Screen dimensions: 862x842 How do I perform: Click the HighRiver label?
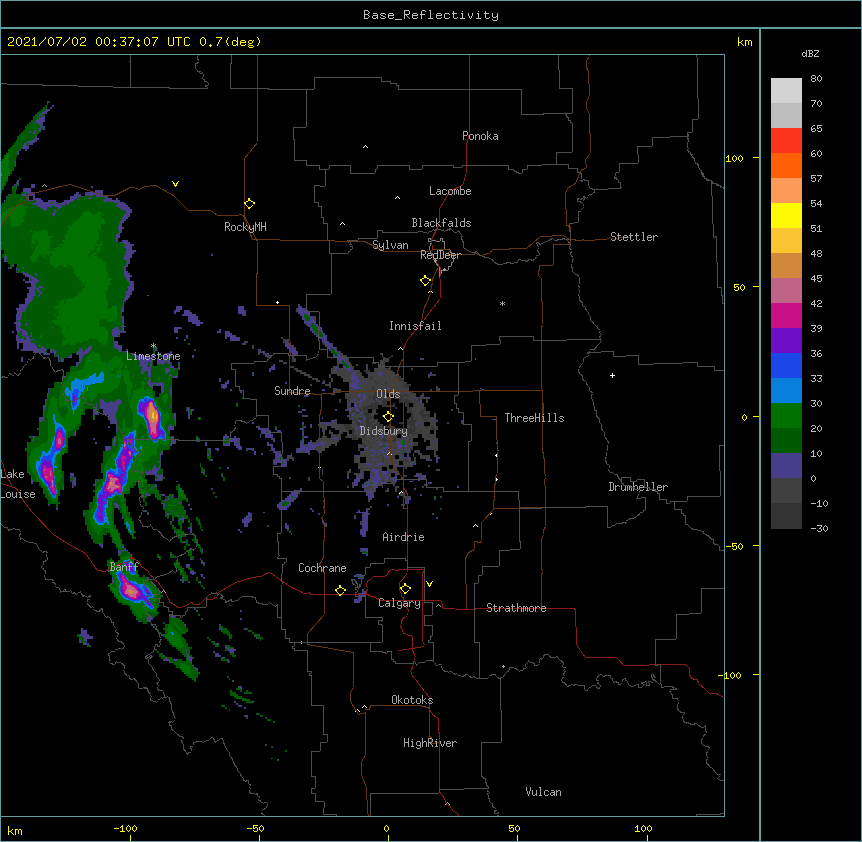(430, 743)
